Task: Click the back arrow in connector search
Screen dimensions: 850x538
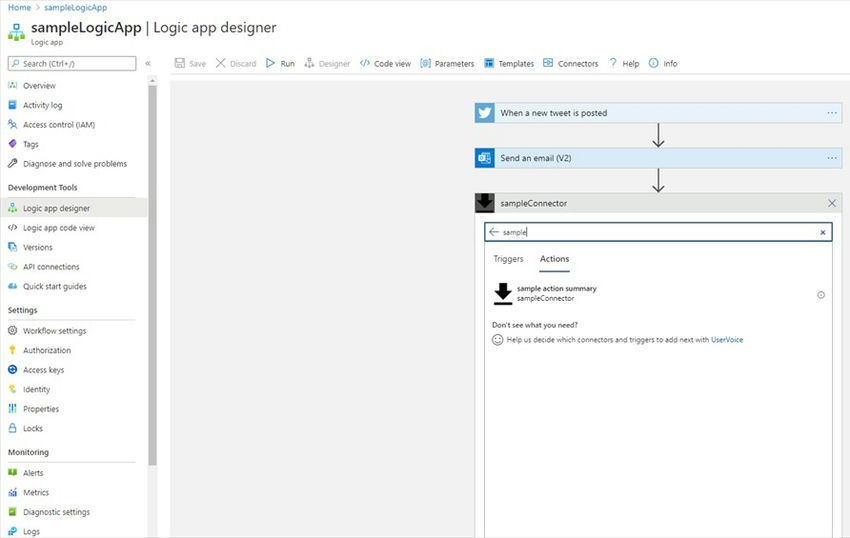Action: (493, 232)
